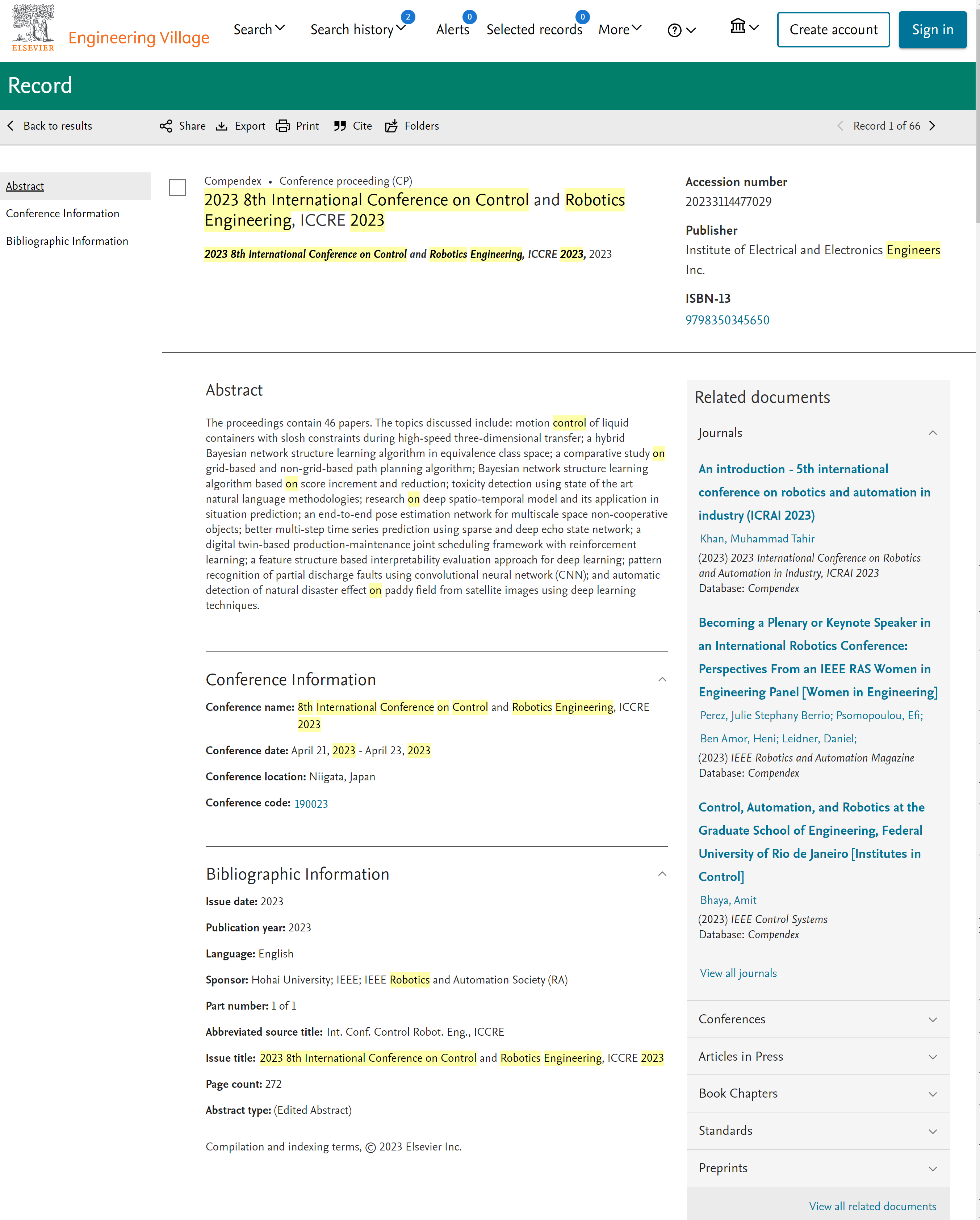Open the ICRAI 2023 introduction article

click(814, 492)
